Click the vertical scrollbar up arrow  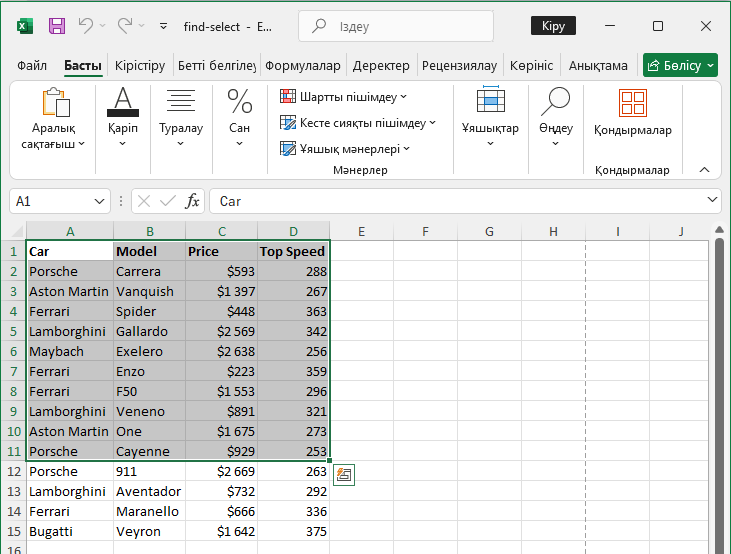coord(719,230)
